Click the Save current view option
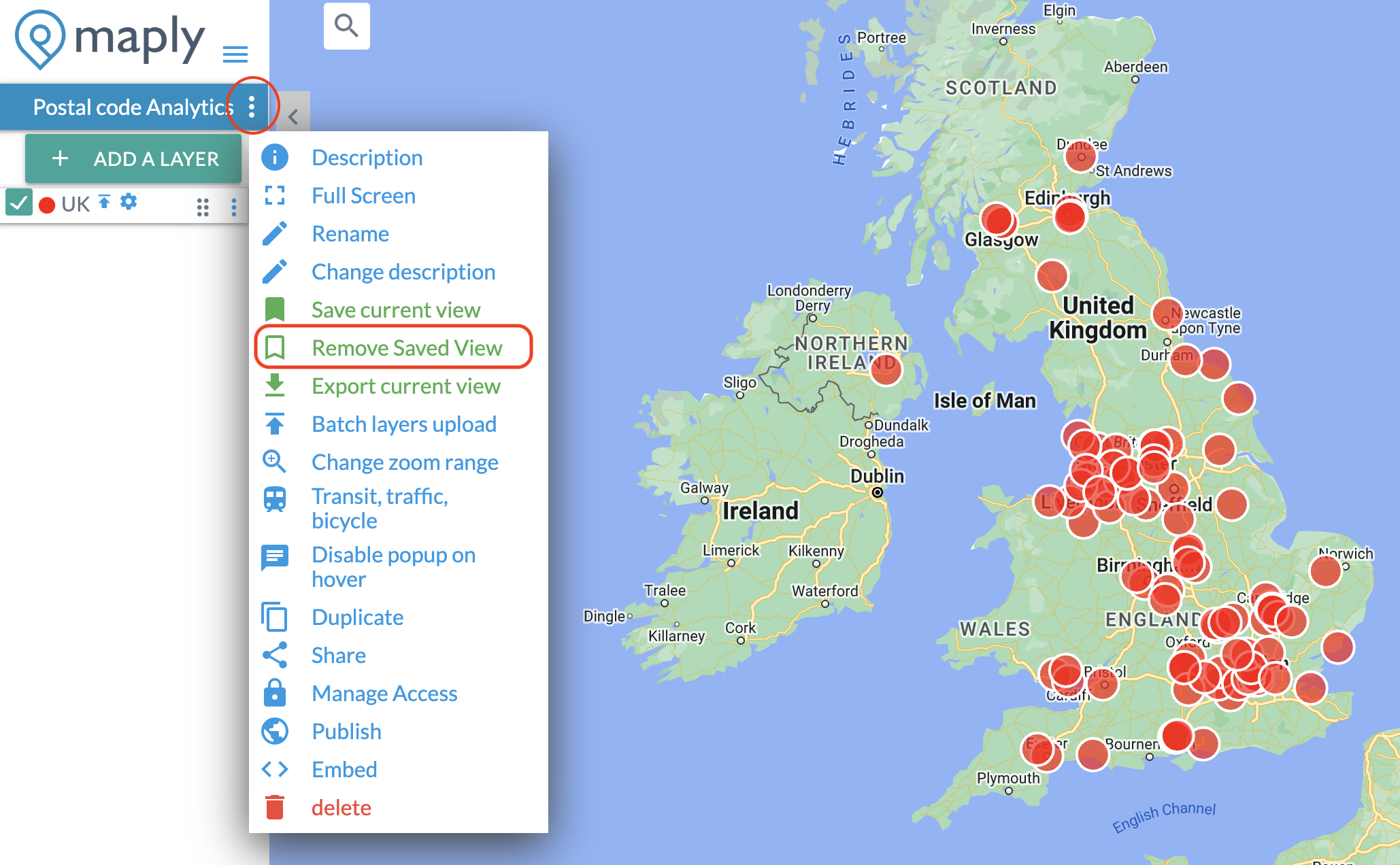This screenshot has height=865, width=1400. coord(395,309)
